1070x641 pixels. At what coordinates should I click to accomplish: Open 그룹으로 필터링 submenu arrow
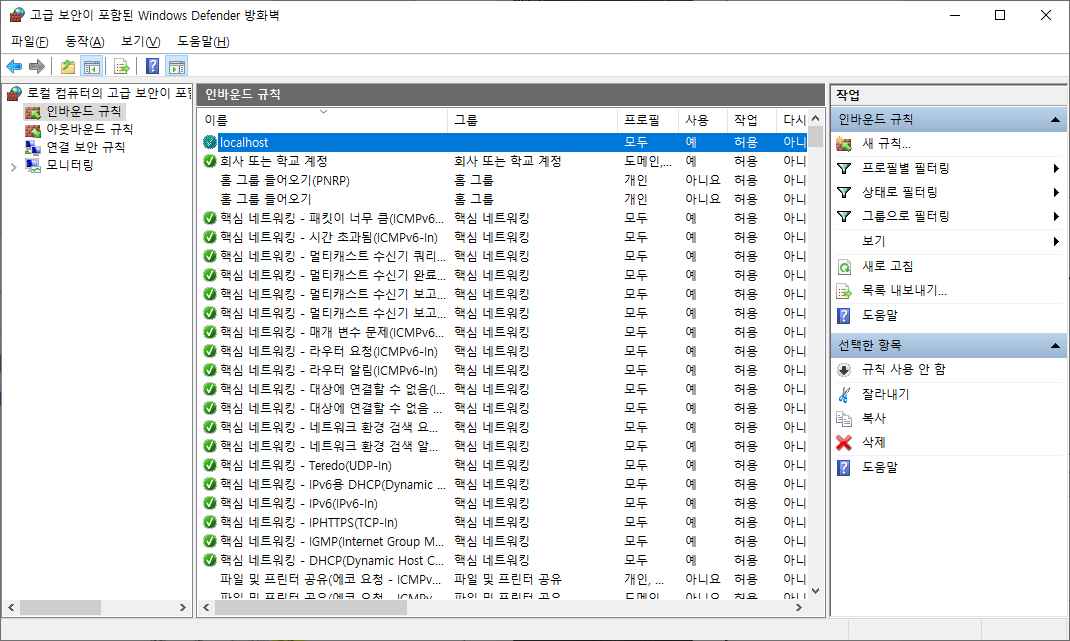point(1056,217)
